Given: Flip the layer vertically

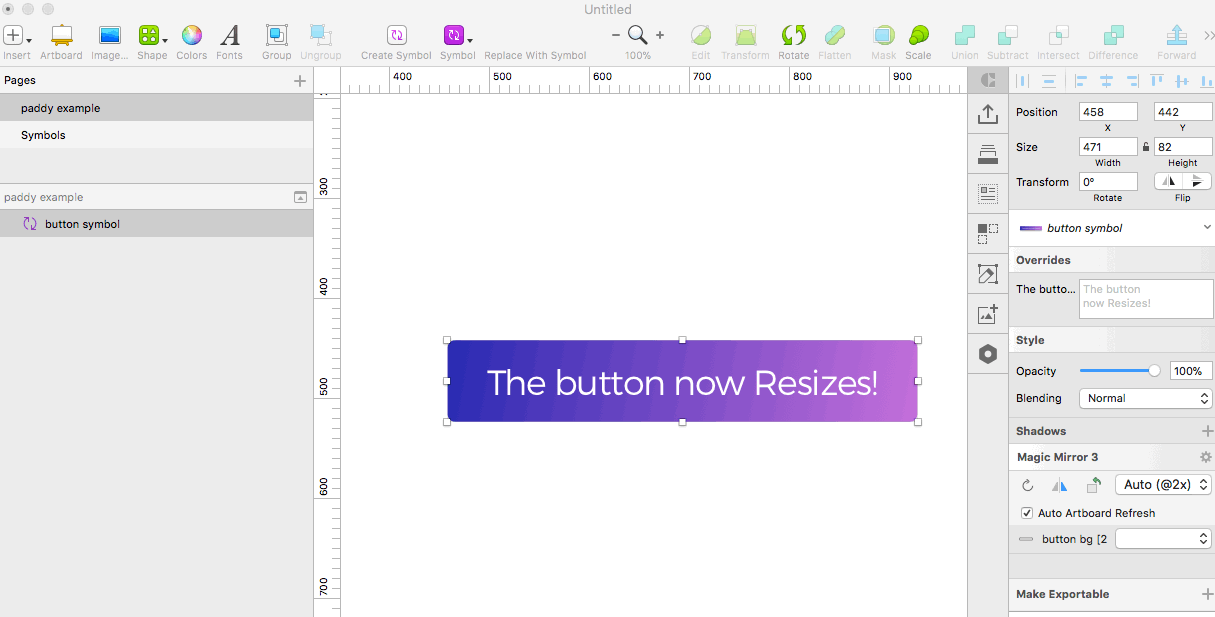Looking at the screenshot, I should 1197,181.
